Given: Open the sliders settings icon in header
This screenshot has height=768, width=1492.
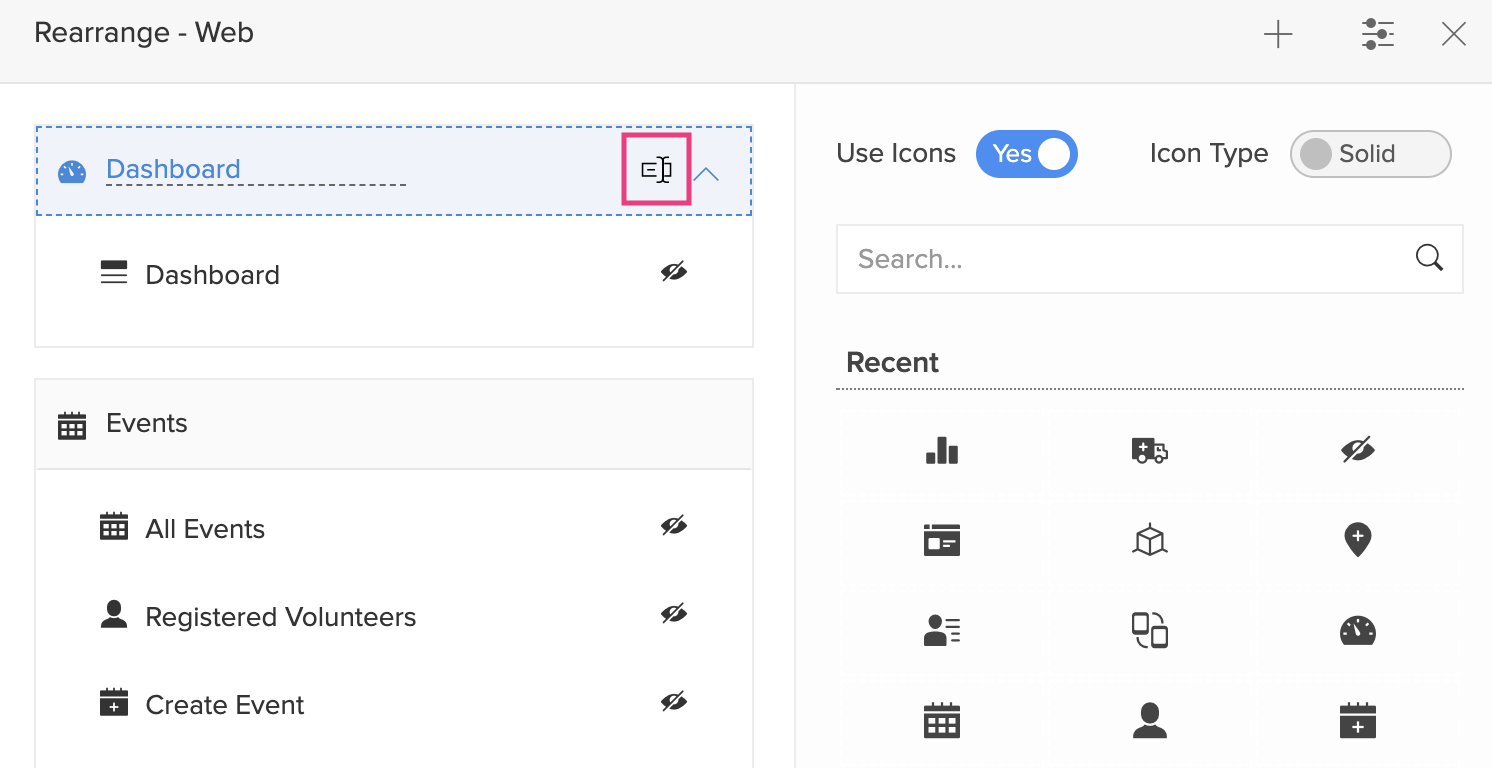Looking at the screenshot, I should tap(1377, 35).
